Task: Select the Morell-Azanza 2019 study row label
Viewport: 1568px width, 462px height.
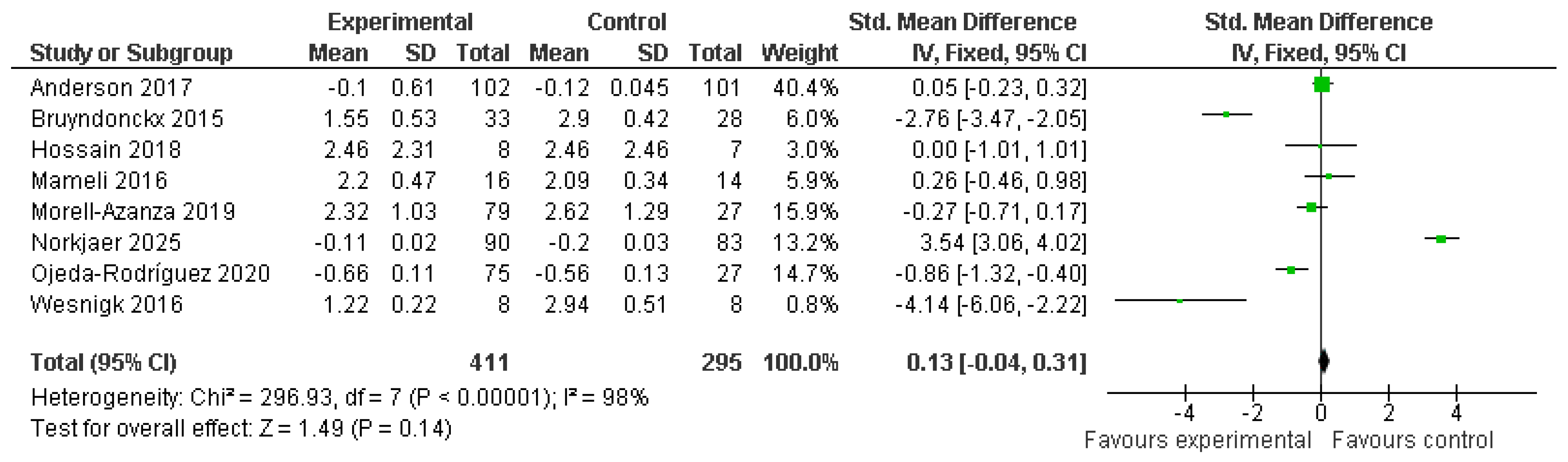Action: [x=133, y=212]
